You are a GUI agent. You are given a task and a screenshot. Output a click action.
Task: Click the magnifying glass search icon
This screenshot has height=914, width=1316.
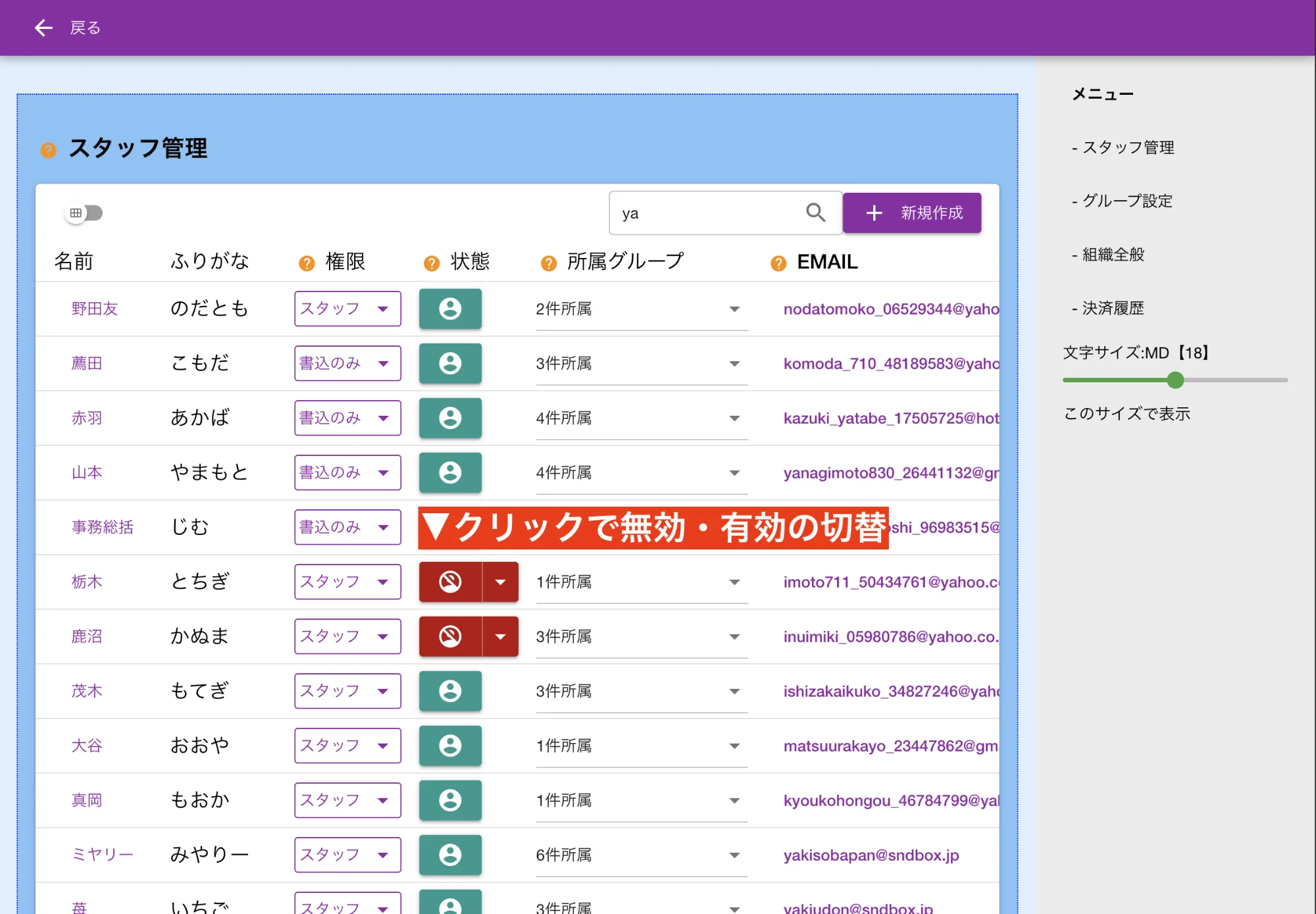pyautogui.click(x=815, y=213)
